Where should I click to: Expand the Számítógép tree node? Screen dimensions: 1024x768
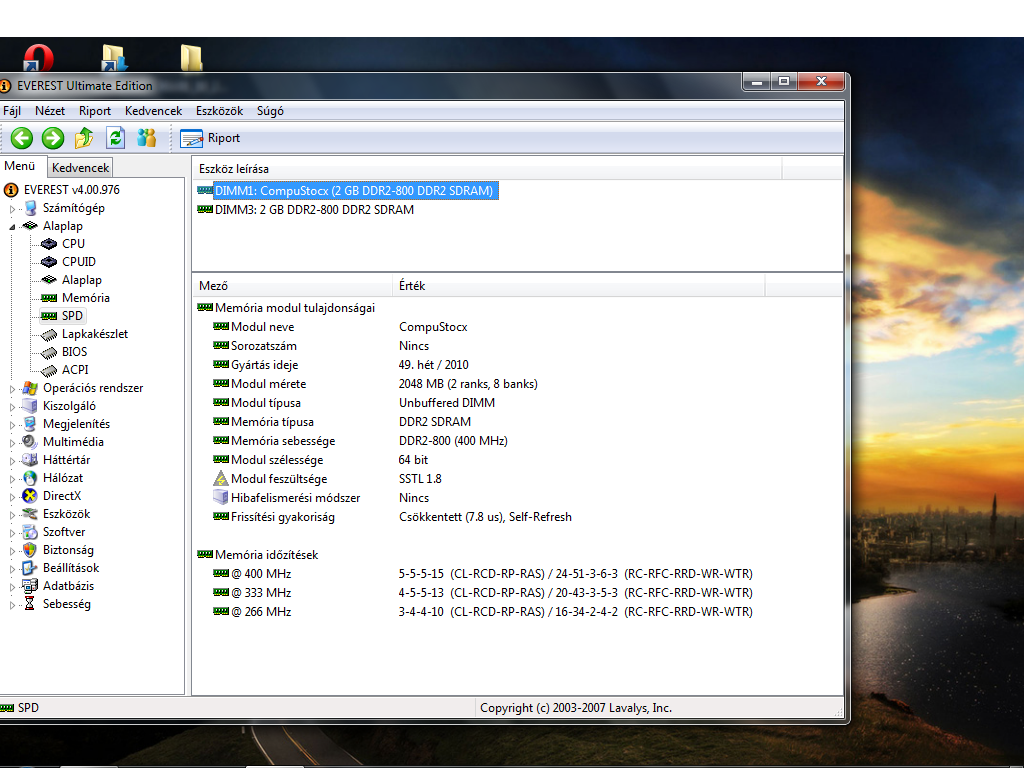pos(12,209)
